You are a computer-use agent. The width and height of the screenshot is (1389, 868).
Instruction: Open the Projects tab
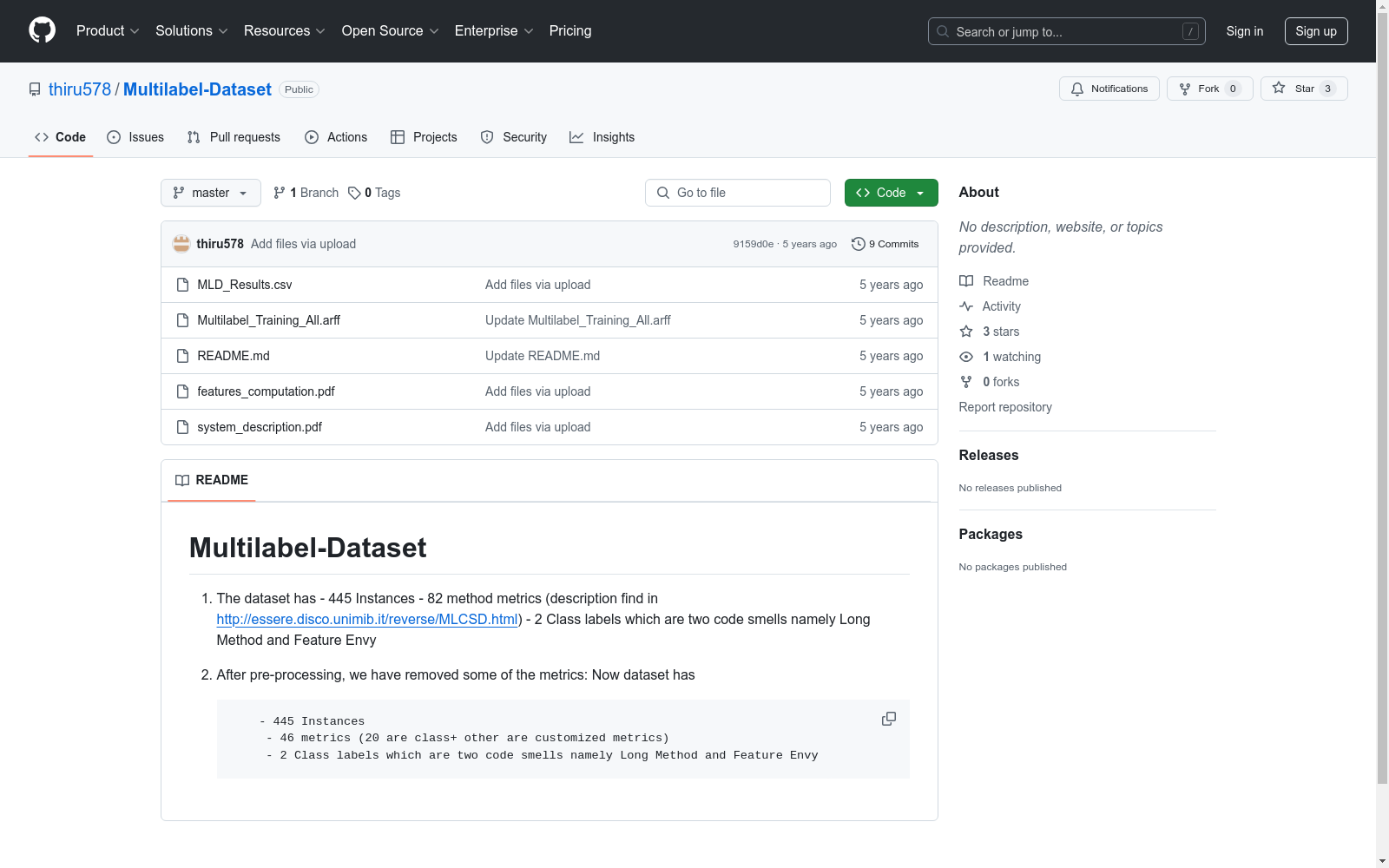[x=424, y=137]
